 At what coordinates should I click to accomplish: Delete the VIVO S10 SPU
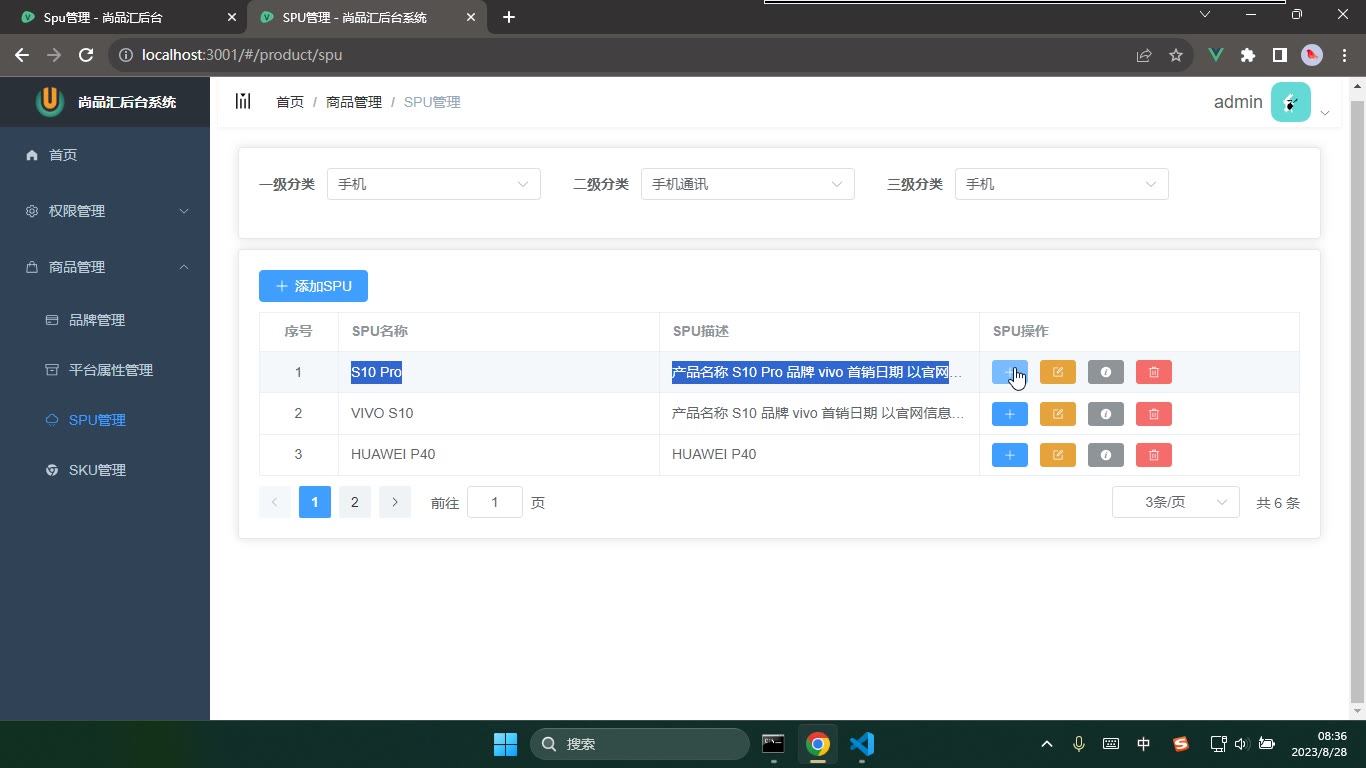click(1153, 414)
